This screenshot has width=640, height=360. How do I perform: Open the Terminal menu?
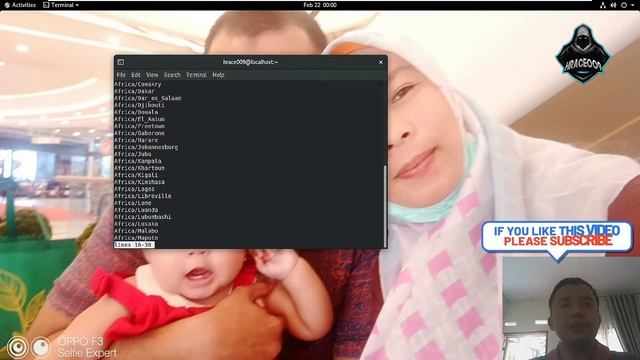point(196,75)
